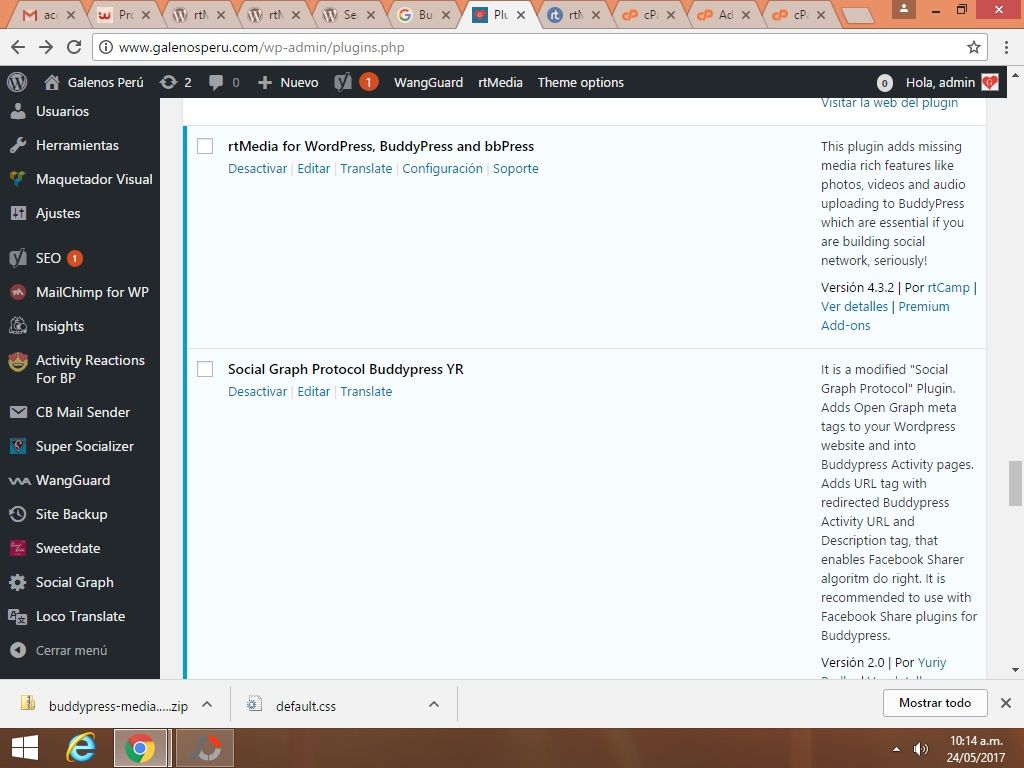Click Editar for Social Graph Protocol plugin

click(313, 392)
